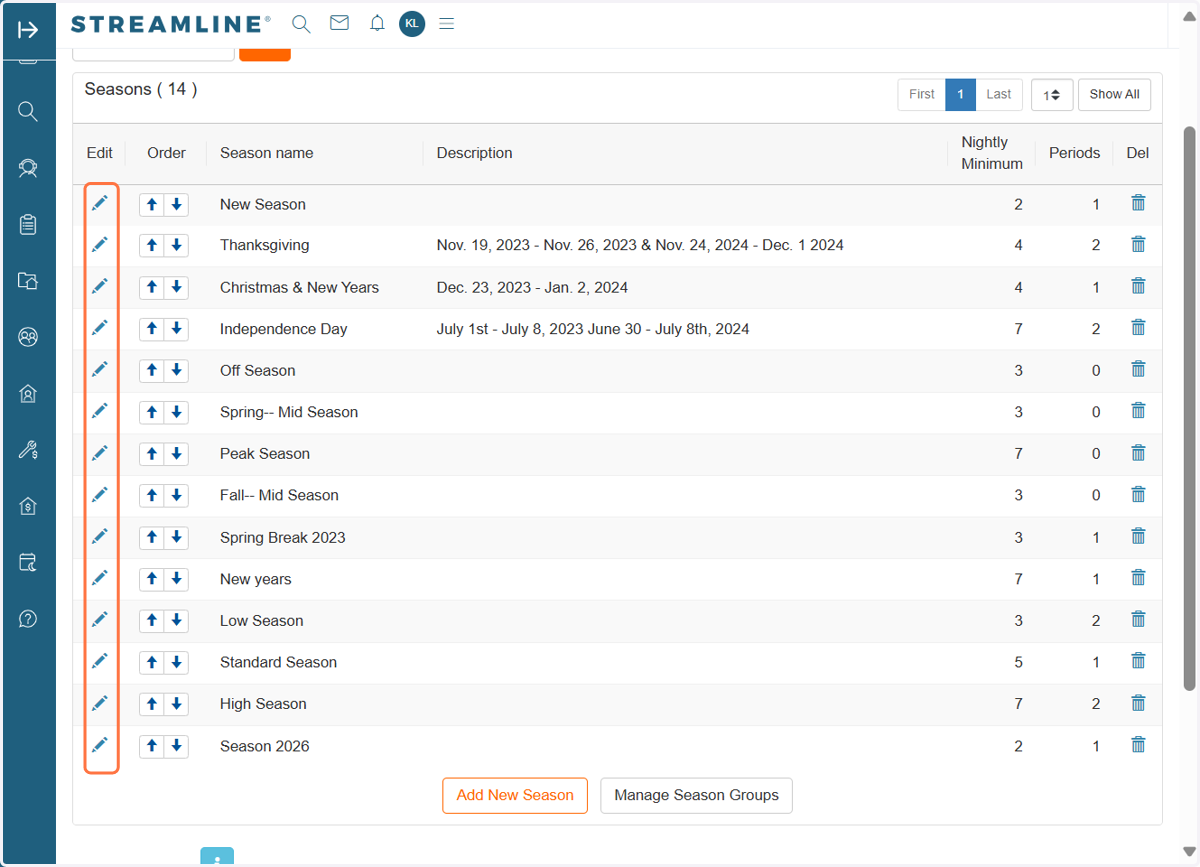Move Low Season down
Image resolution: width=1200 pixels, height=867 pixels.
point(177,620)
